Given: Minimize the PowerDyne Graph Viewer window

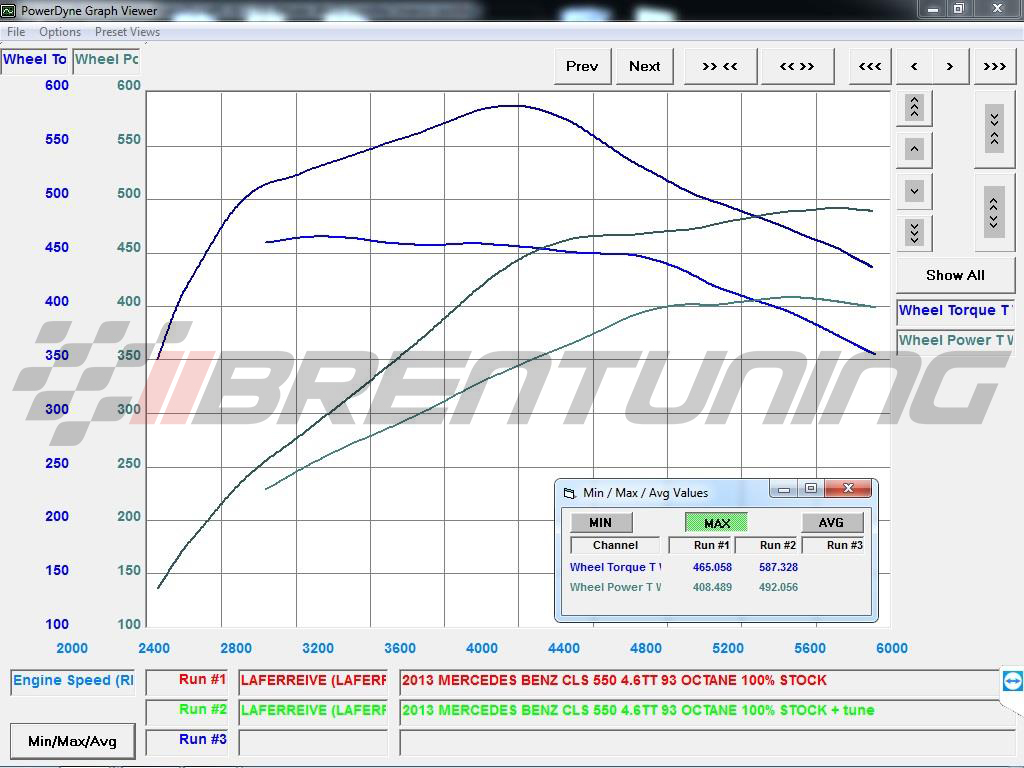Looking at the screenshot, I should click(x=933, y=9).
